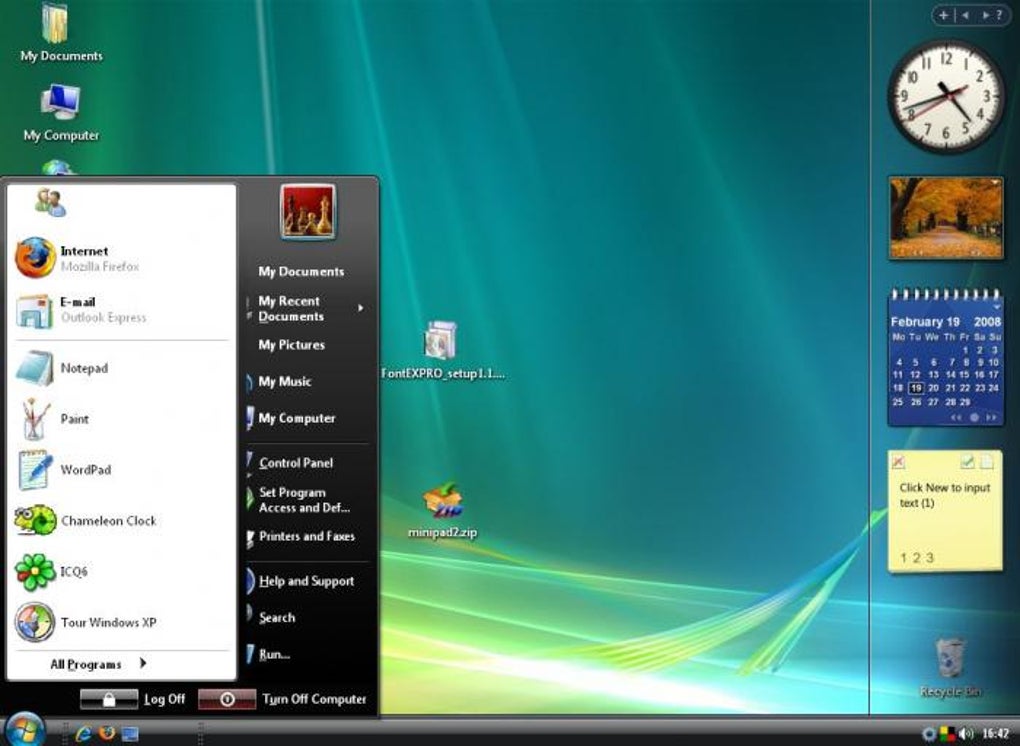Click the autumn slideshow photo gadget
This screenshot has width=1020, height=746.
pyautogui.click(x=946, y=218)
